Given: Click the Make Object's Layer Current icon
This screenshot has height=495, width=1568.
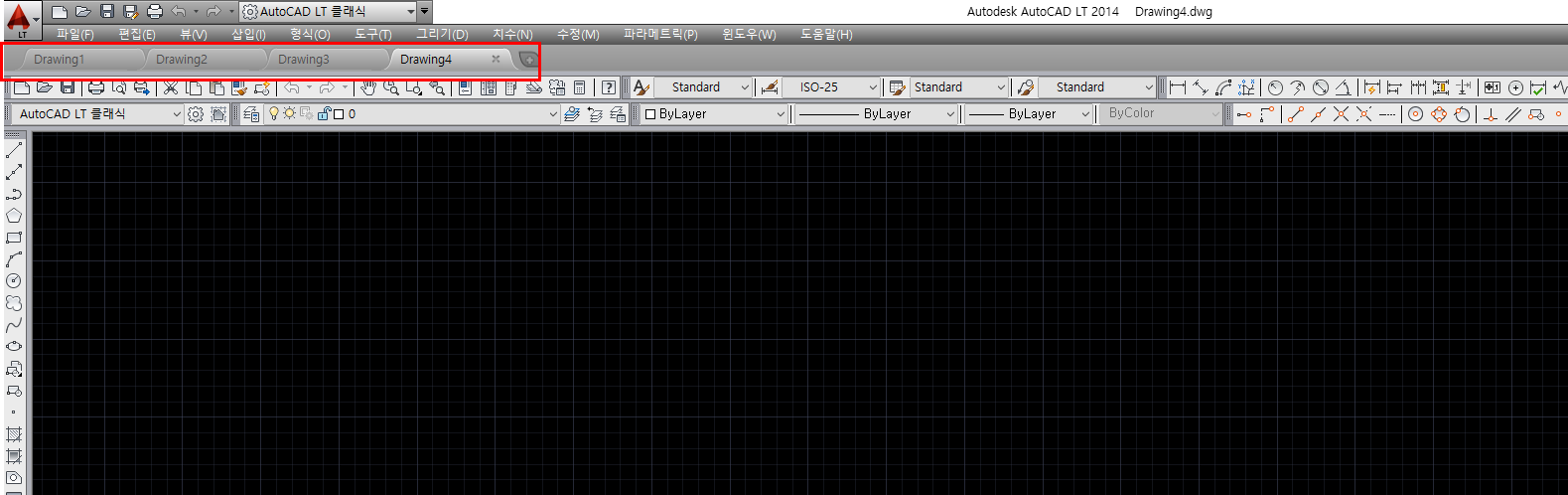Looking at the screenshot, I should [x=572, y=114].
